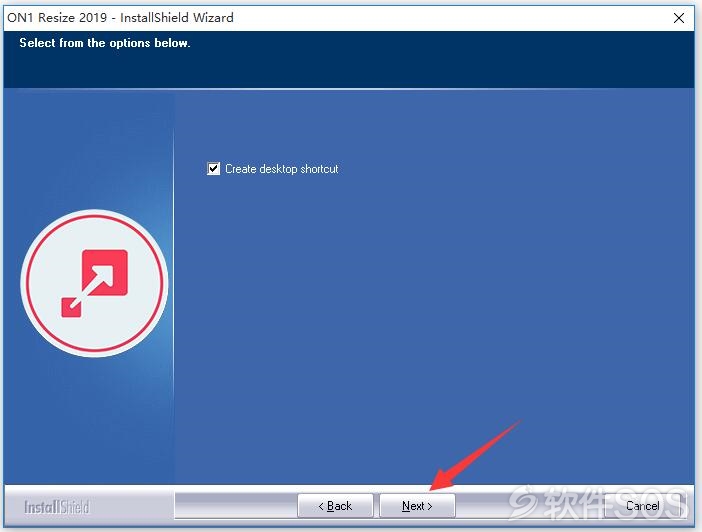
Task: Click the 'Select from the options below.' heading
Action: tap(105, 43)
